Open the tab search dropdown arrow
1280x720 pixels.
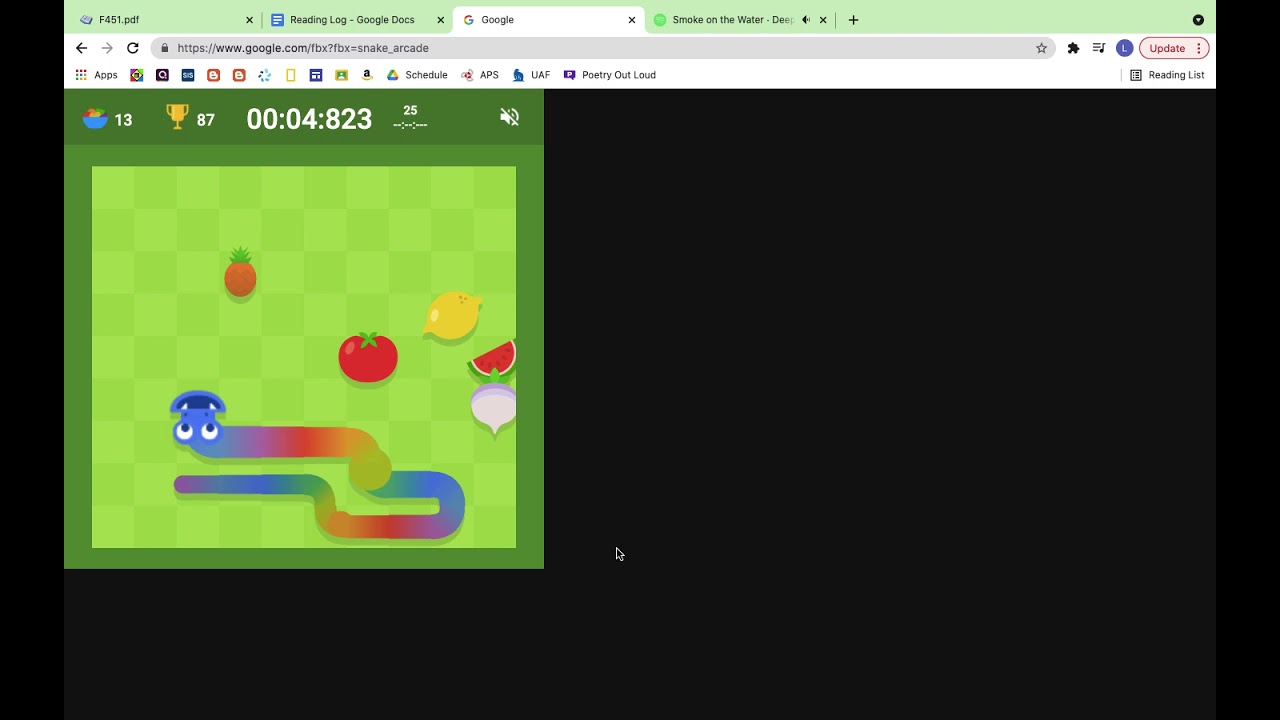1198,20
